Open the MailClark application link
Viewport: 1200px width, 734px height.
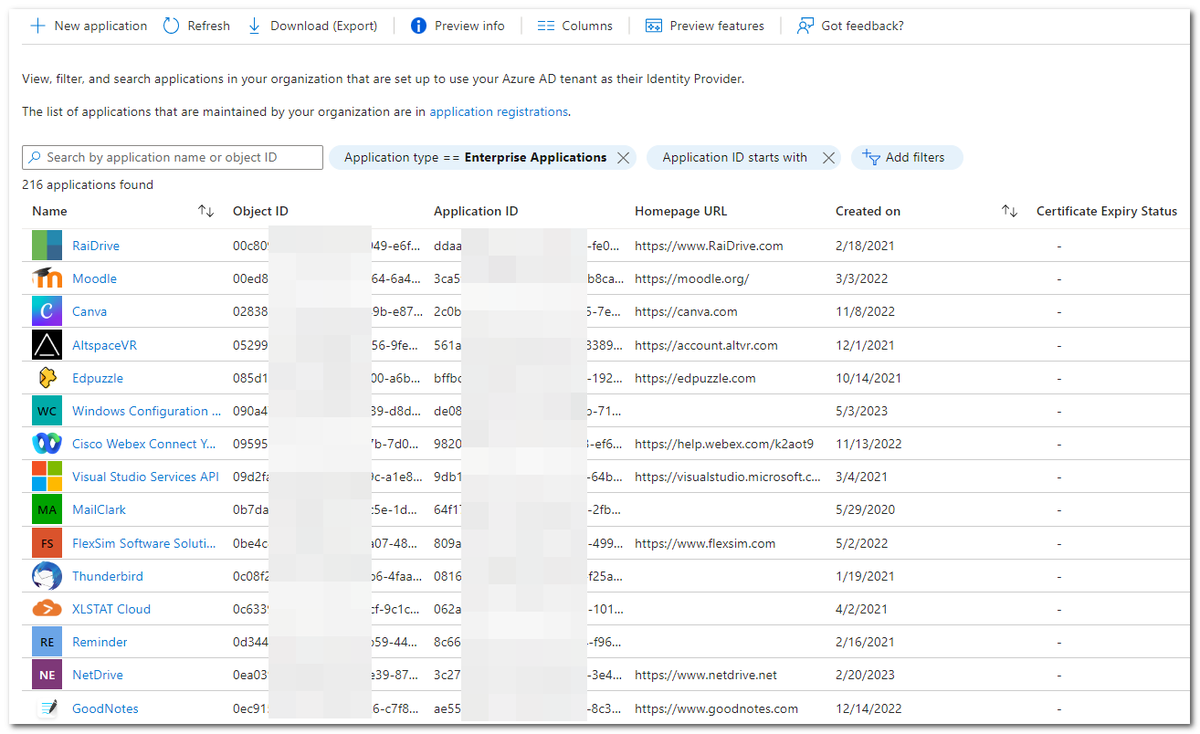point(99,510)
